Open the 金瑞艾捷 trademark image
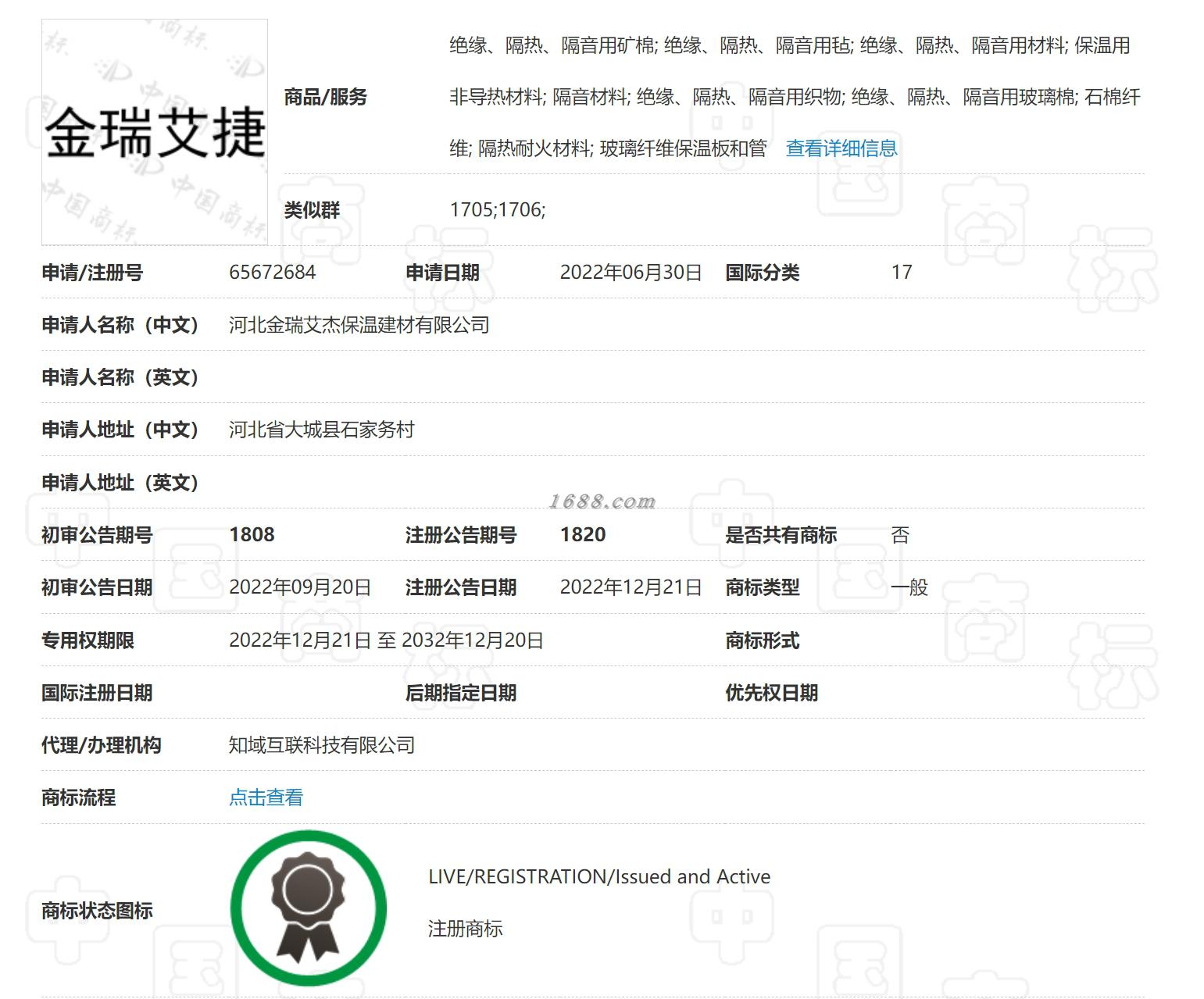1204x999 pixels. 155,132
